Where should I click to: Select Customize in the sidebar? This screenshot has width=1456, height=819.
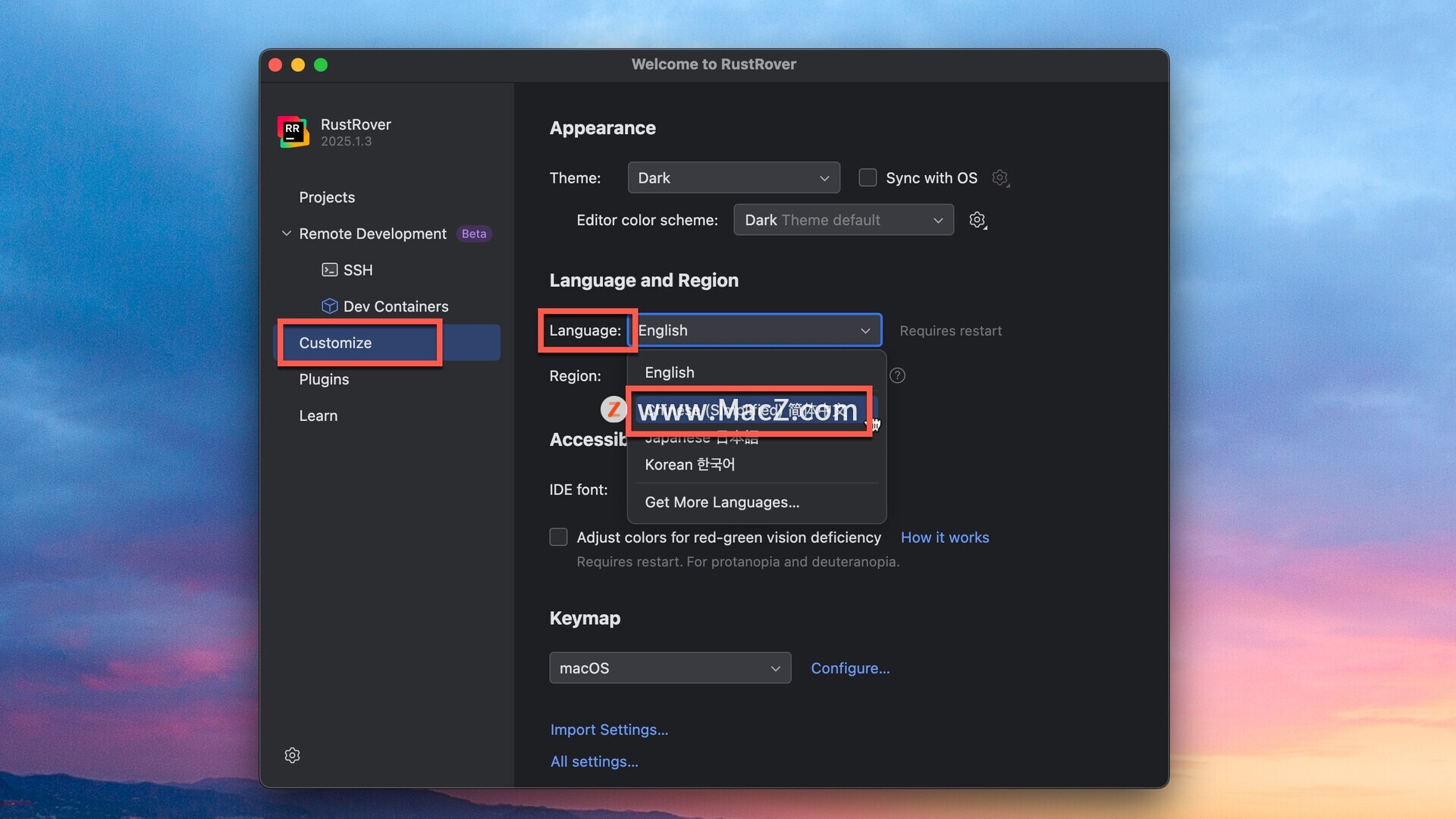coord(387,343)
